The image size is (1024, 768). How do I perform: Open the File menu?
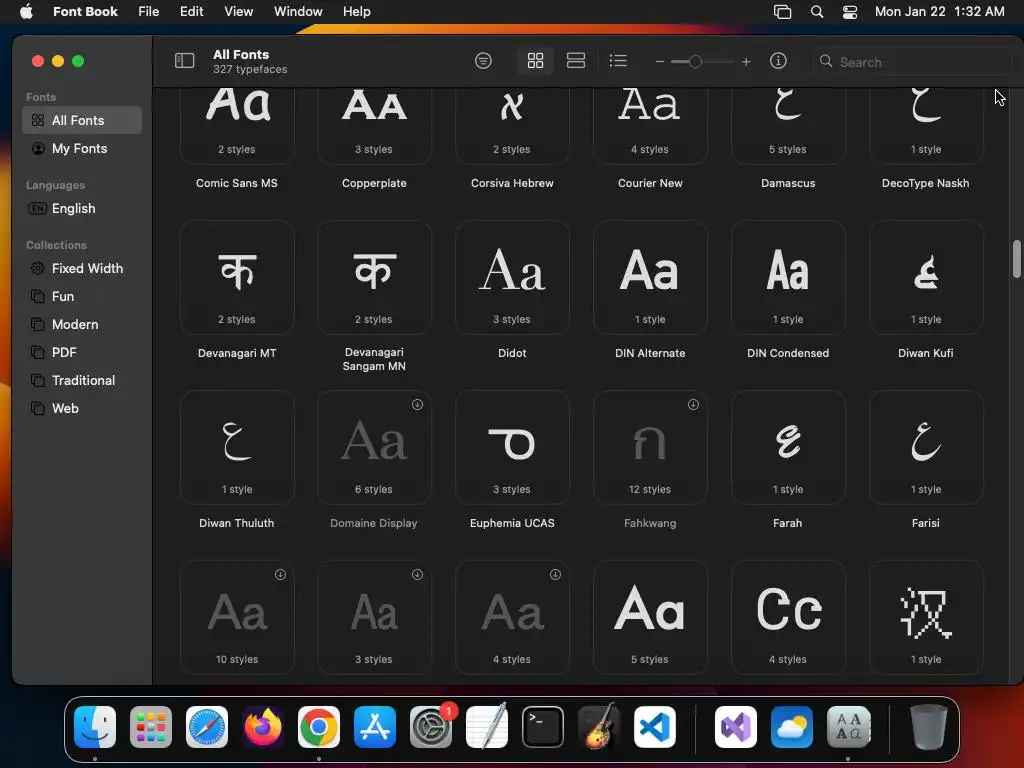coord(148,11)
